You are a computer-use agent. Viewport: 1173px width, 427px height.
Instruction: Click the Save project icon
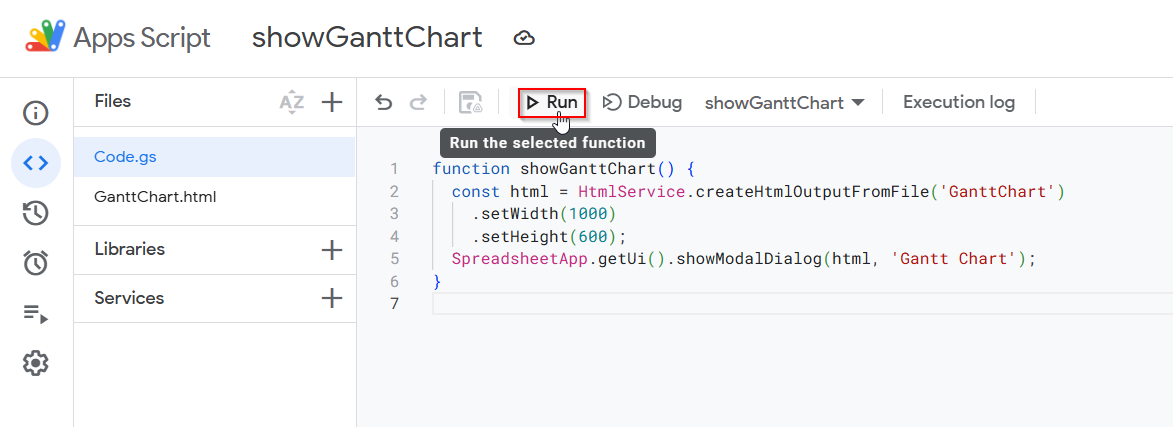click(471, 102)
